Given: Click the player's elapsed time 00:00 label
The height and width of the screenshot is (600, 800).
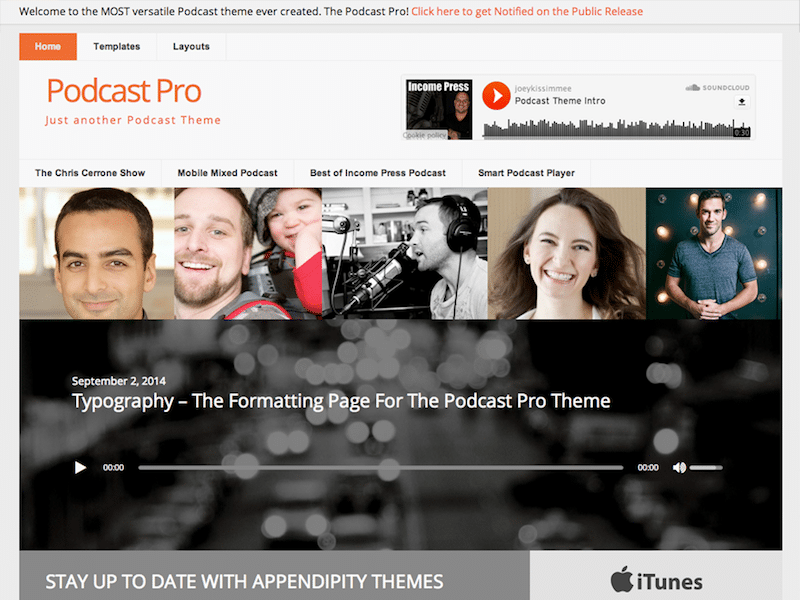Looking at the screenshot, I should point(113,467).
